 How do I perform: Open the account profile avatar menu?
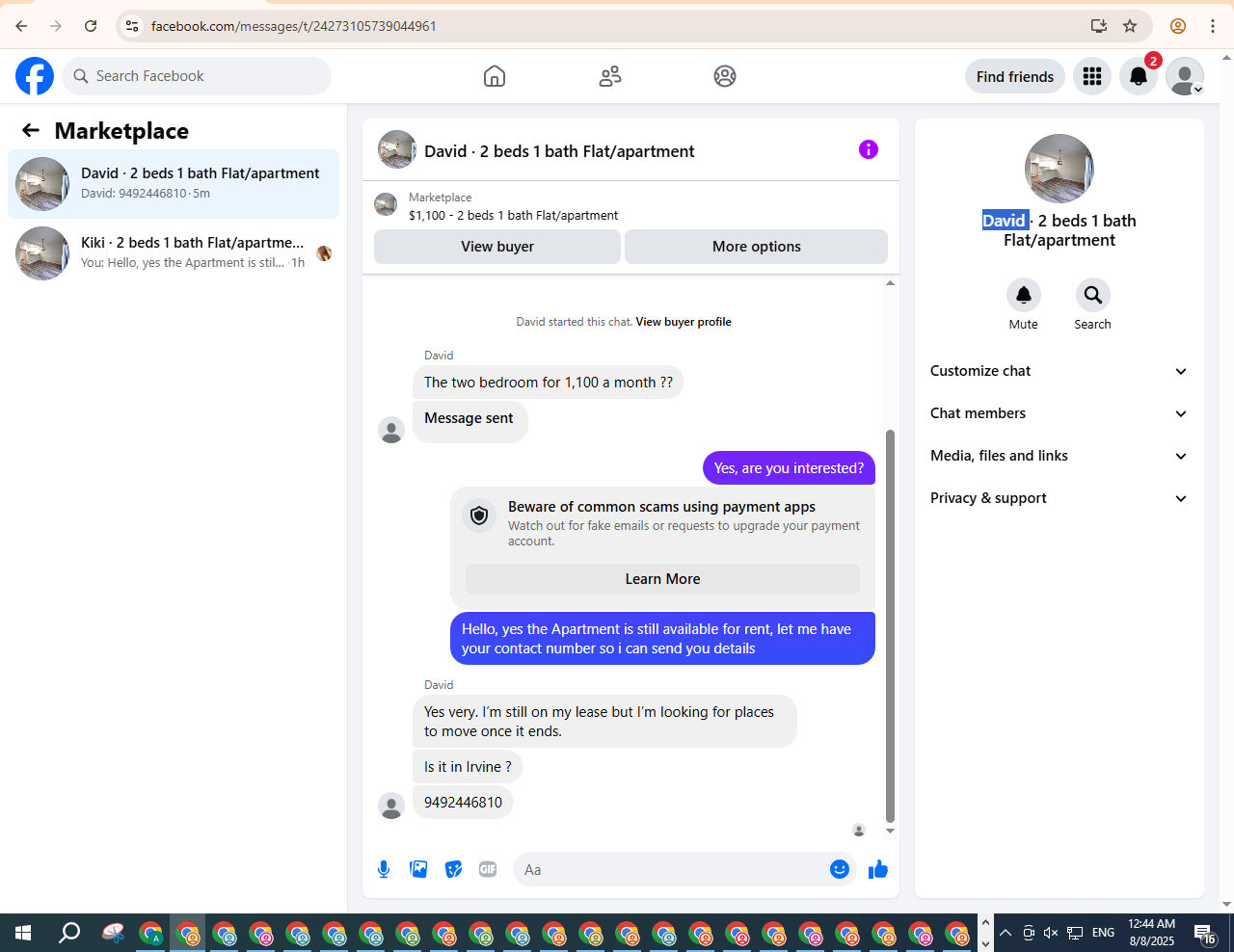tap(1185, 76)
